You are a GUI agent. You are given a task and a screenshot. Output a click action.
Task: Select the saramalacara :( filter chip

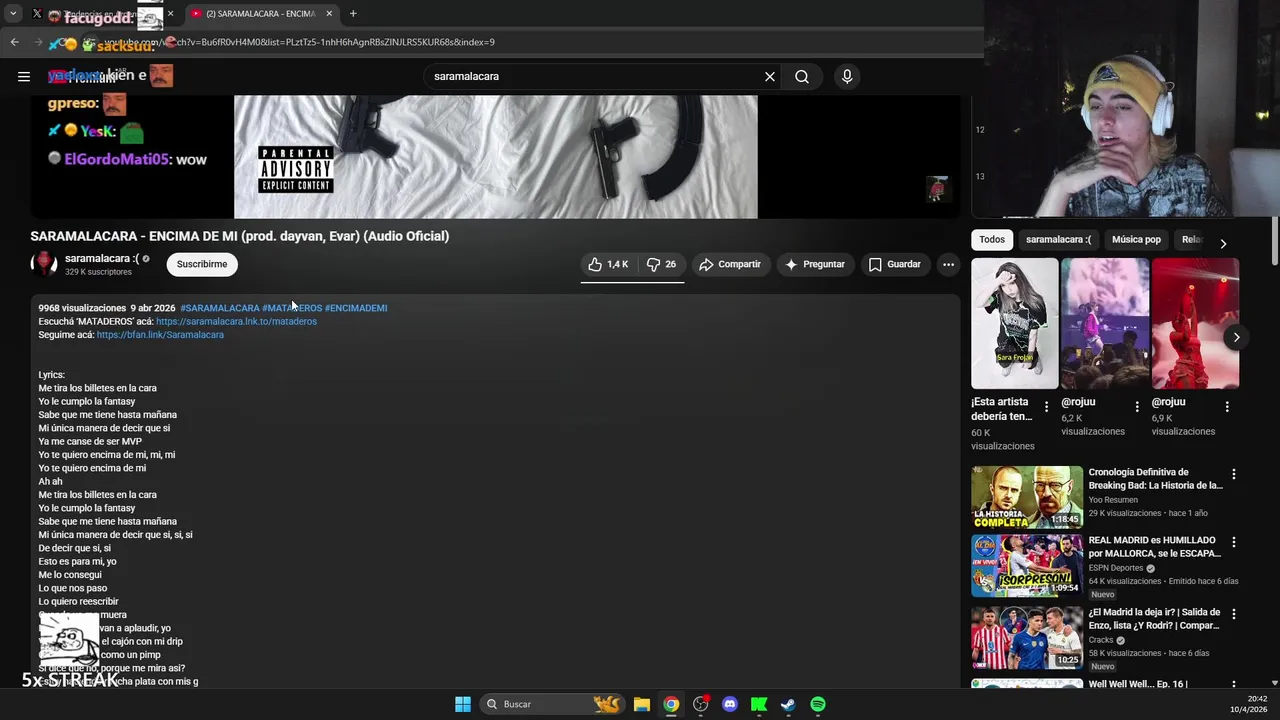coord(1058,240)
